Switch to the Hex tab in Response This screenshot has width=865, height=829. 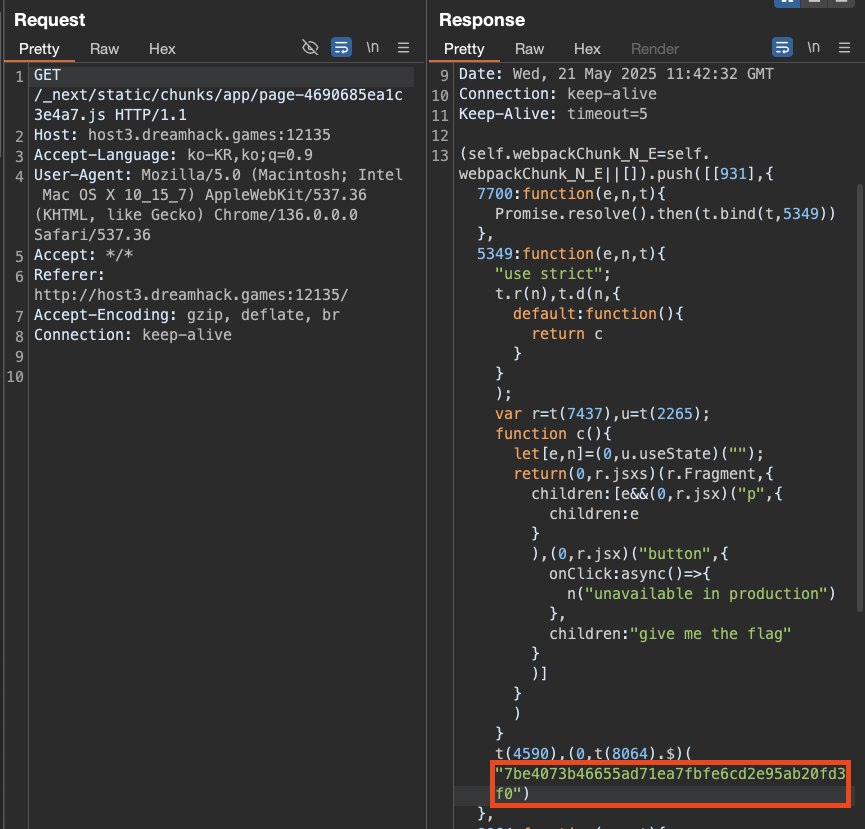[x=587, y=49]
